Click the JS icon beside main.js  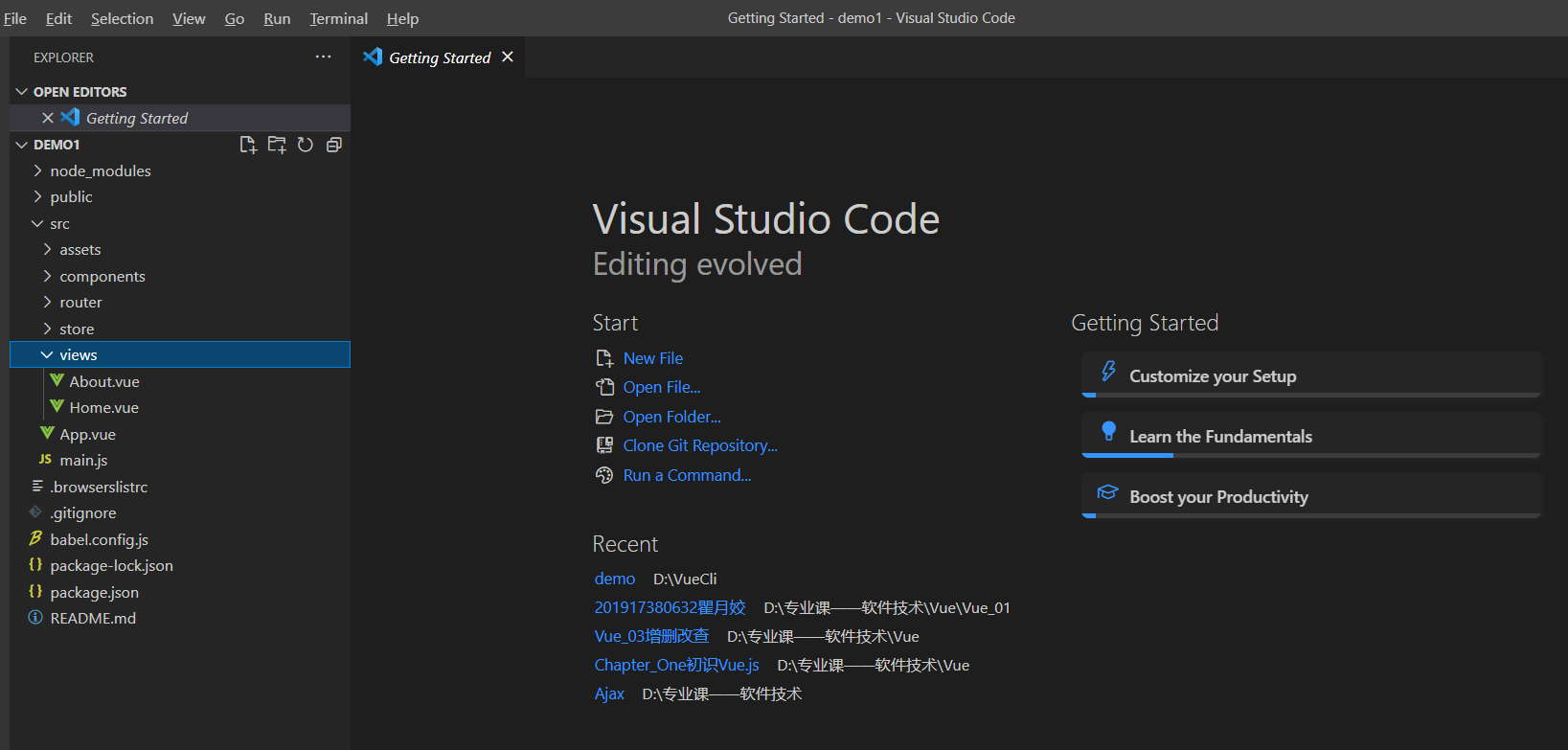pos(45,459)
